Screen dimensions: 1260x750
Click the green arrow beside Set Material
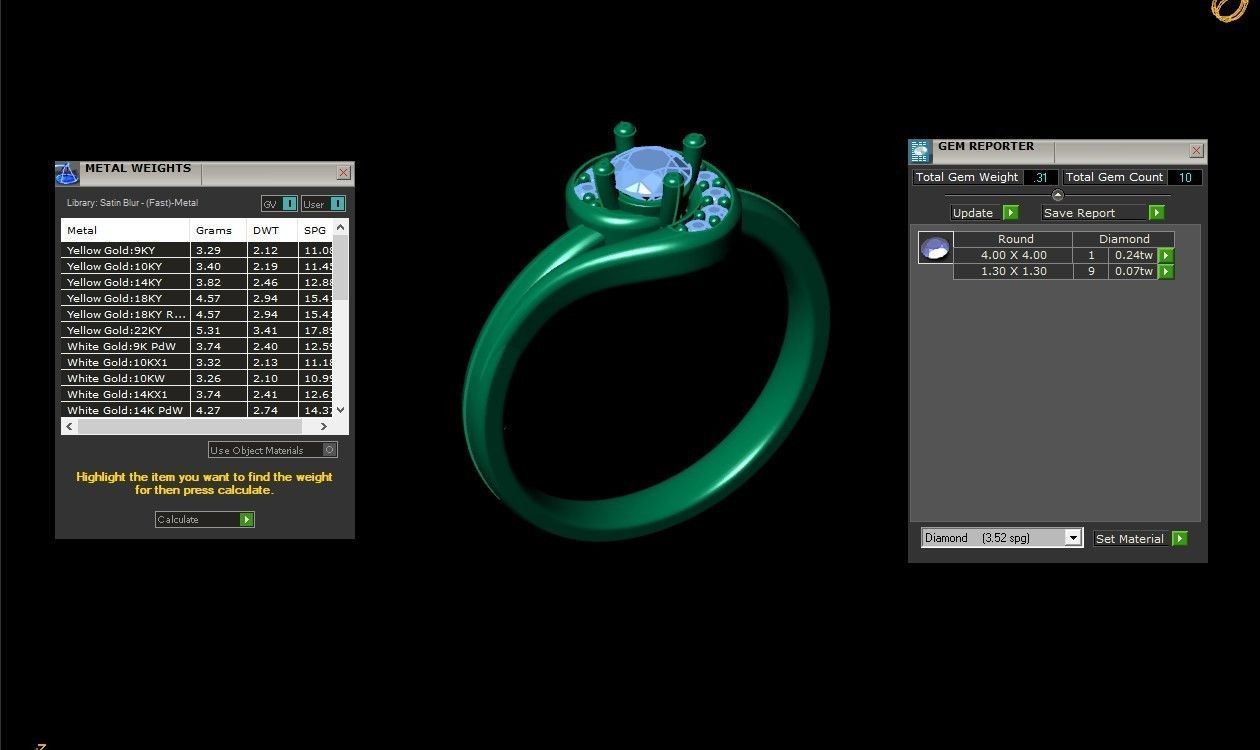[1179, 539]
